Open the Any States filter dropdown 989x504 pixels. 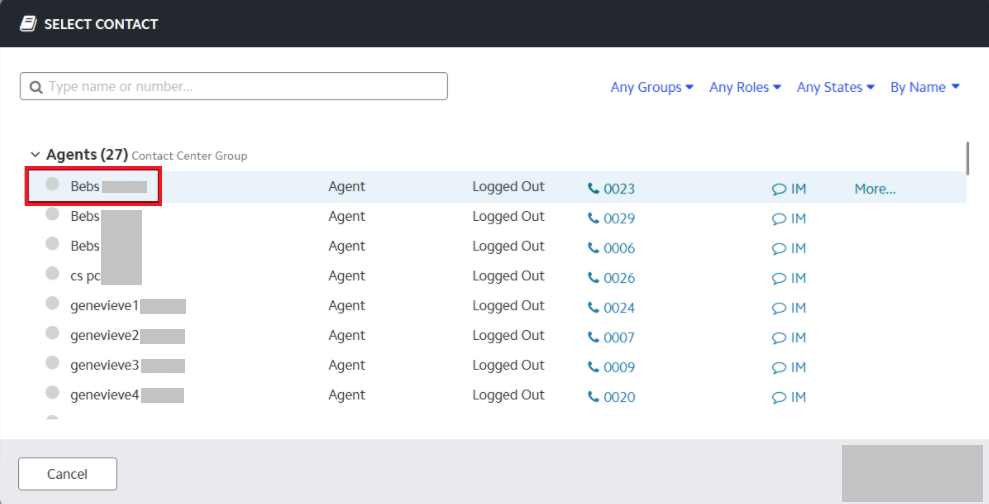835,87
